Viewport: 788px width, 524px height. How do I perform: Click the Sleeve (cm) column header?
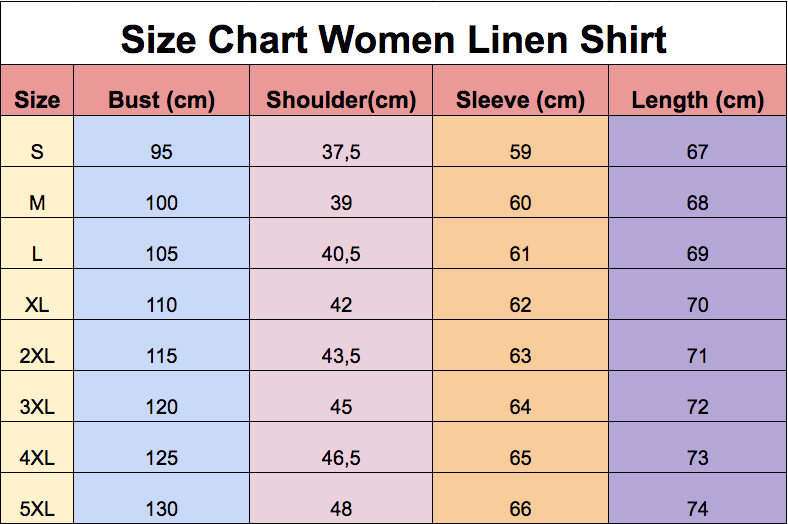(520, 100)
